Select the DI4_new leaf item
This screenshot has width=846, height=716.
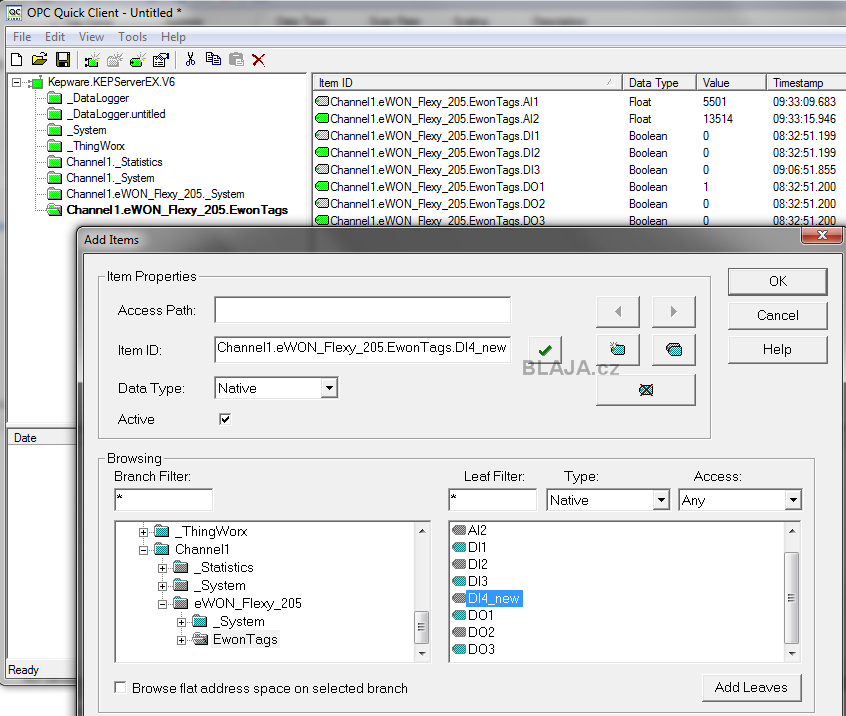[x=493, y=598]
